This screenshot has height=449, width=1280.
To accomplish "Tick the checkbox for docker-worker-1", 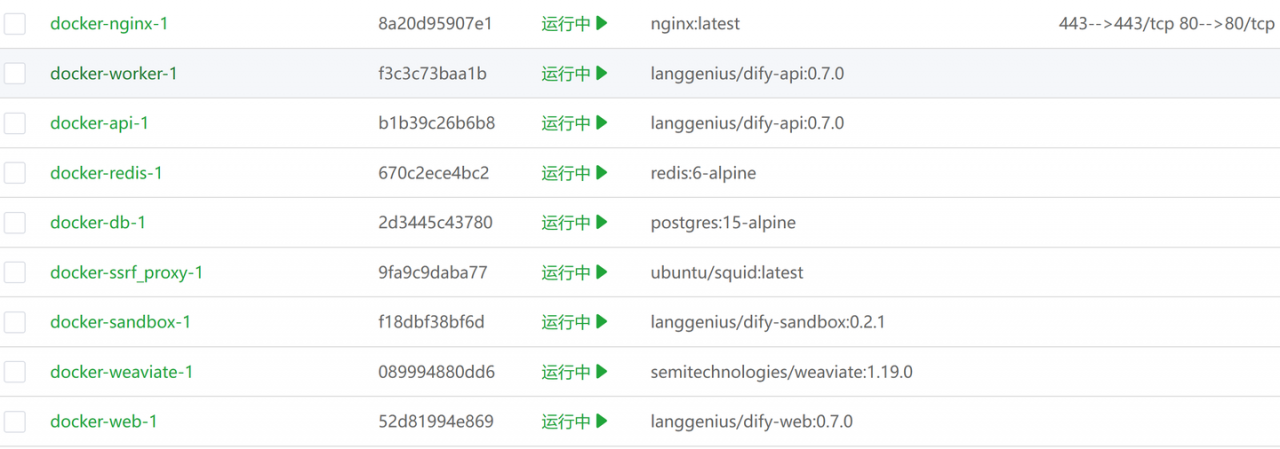I will (x=14, y=73).
